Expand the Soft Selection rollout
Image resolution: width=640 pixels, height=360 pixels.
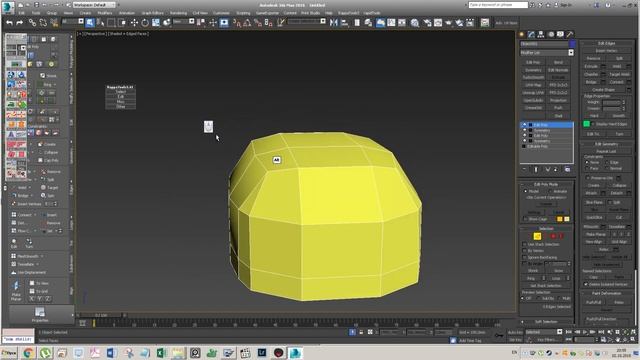pos(546,322)
